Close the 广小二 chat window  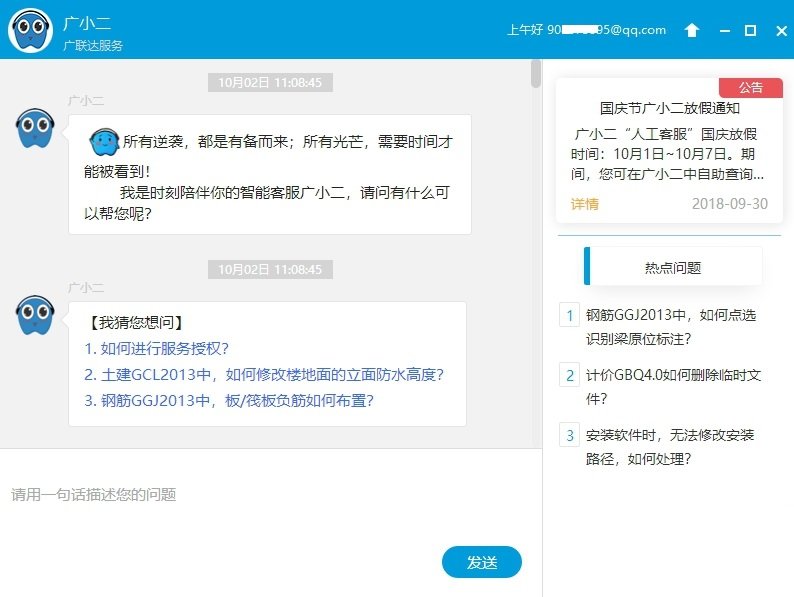(x=781, y=31)
